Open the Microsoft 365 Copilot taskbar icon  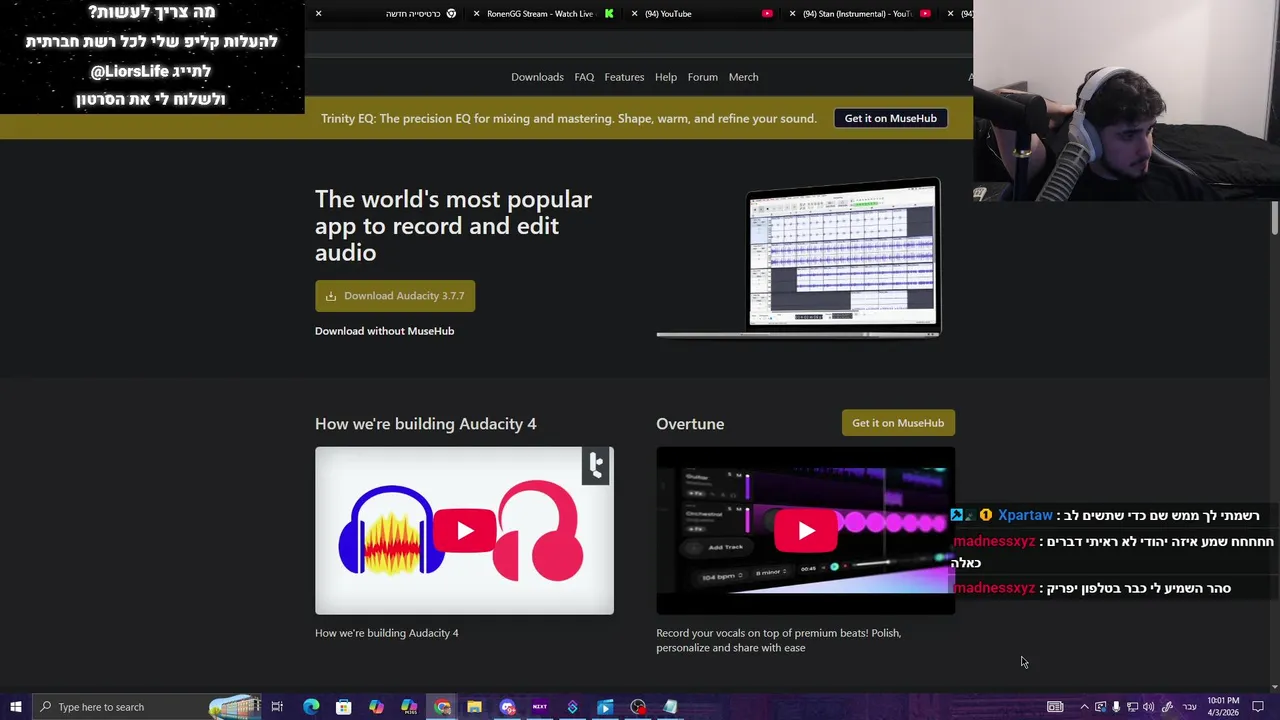(x=409, y=707)
